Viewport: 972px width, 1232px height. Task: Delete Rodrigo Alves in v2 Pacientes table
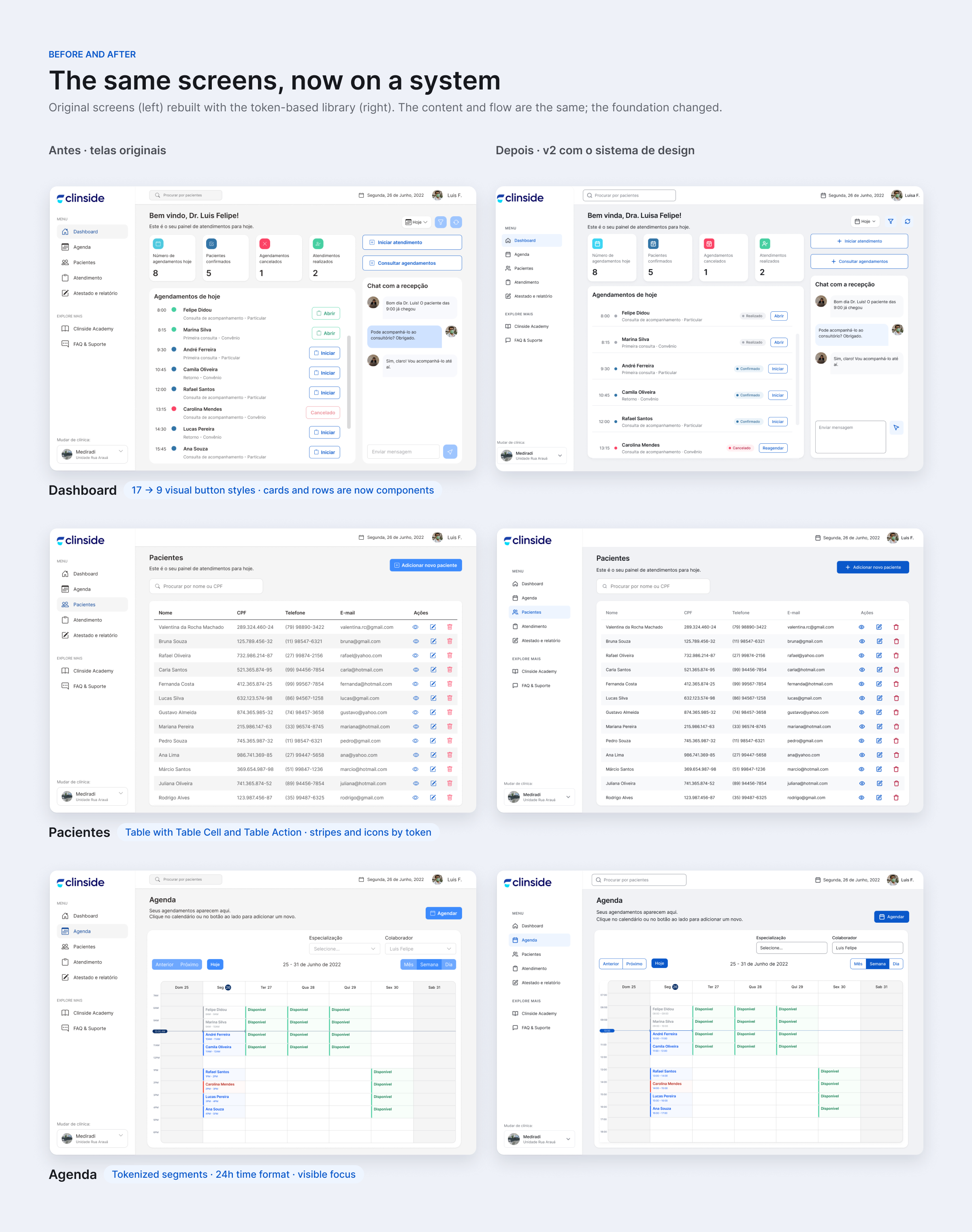896,798
